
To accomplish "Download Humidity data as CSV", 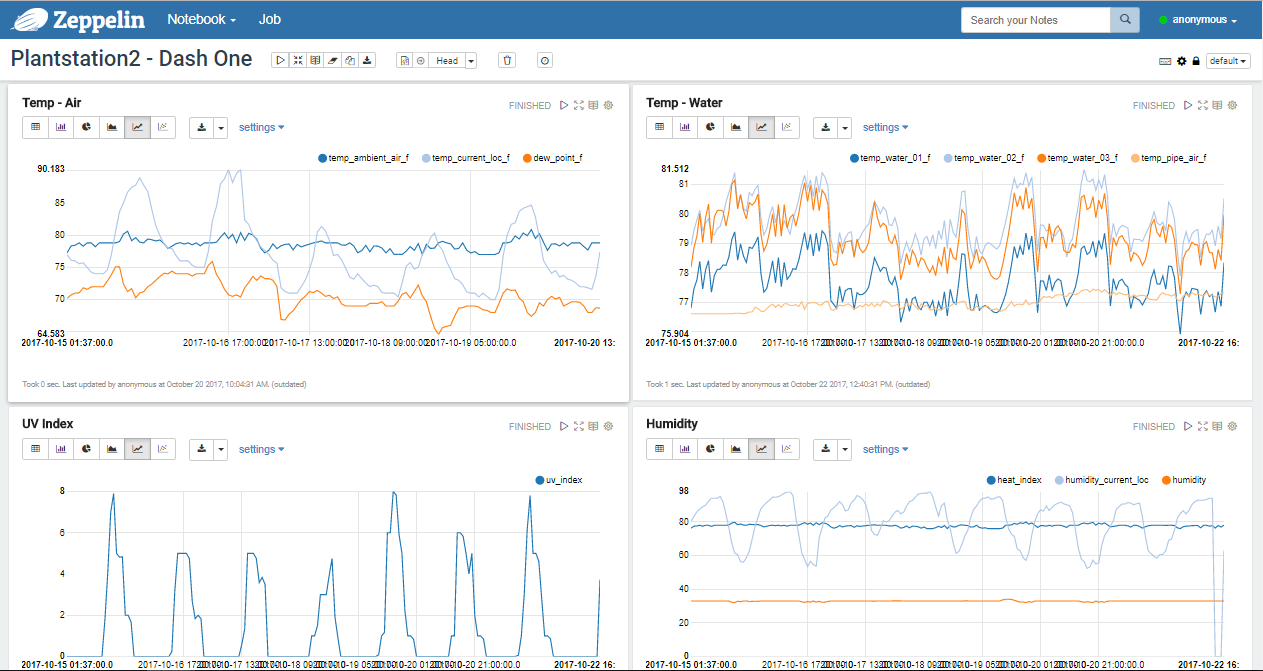I will [x=825, y=449].
